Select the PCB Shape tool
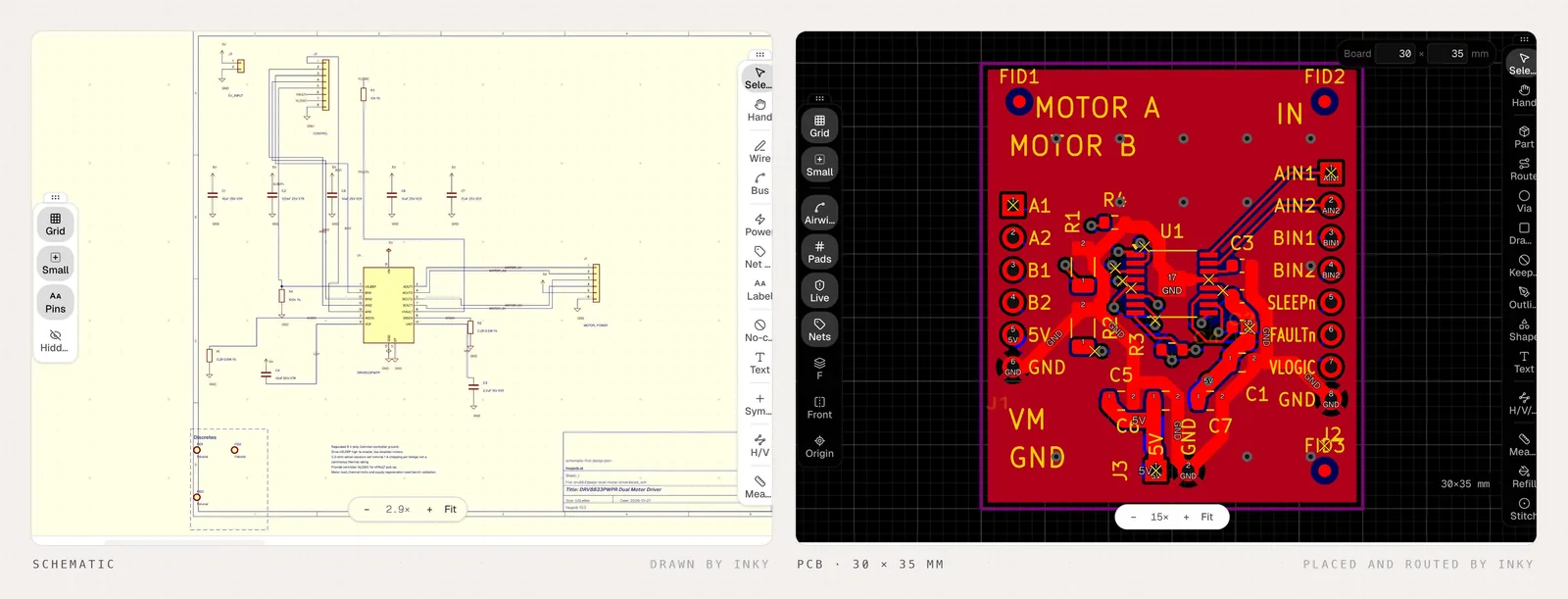The width and height of the screenshot is (1568, 599). [1523, 330]
